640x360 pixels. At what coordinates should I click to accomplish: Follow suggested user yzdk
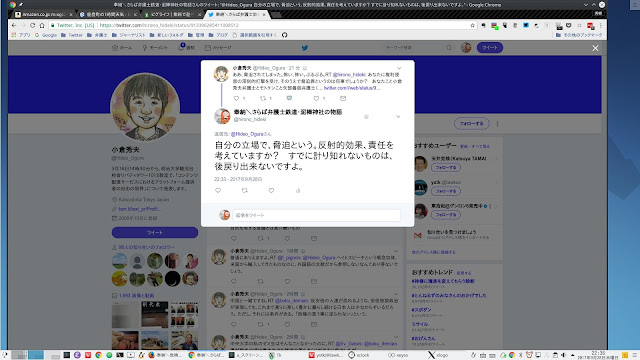click(x=446, y=191)
